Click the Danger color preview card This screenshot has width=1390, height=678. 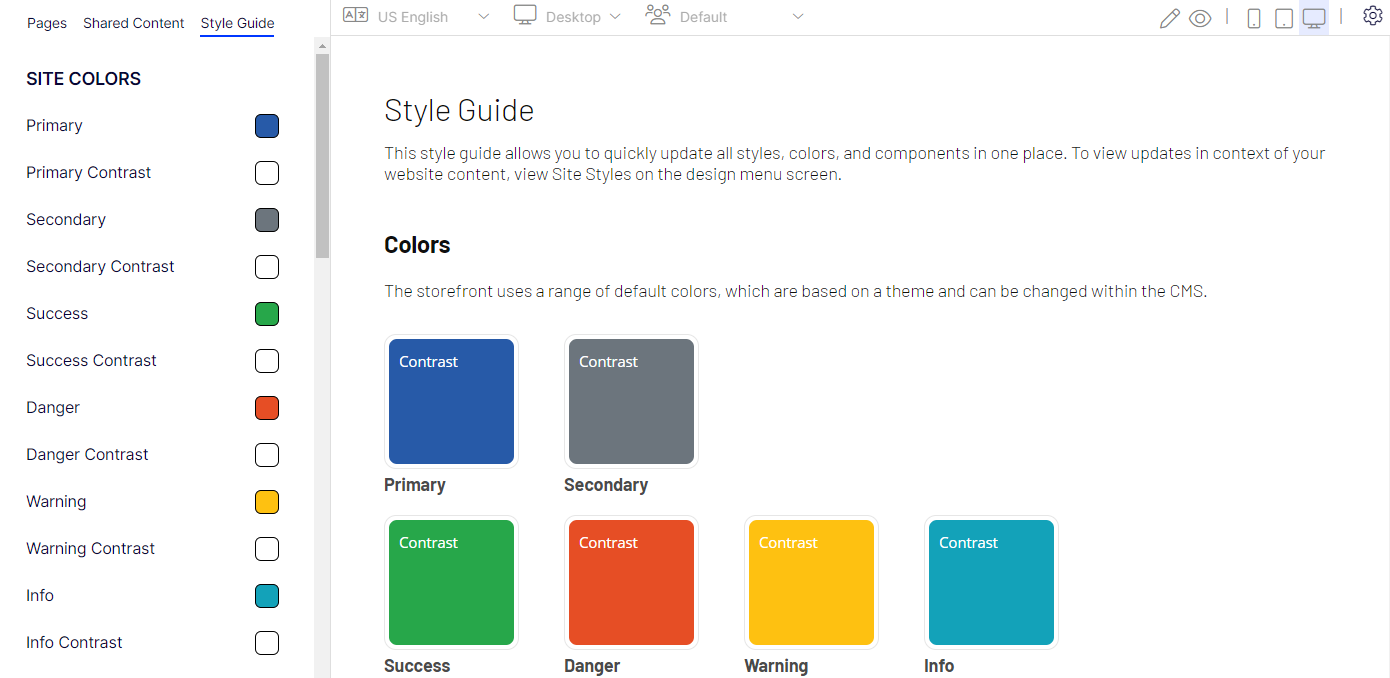(x=631, y=582)
